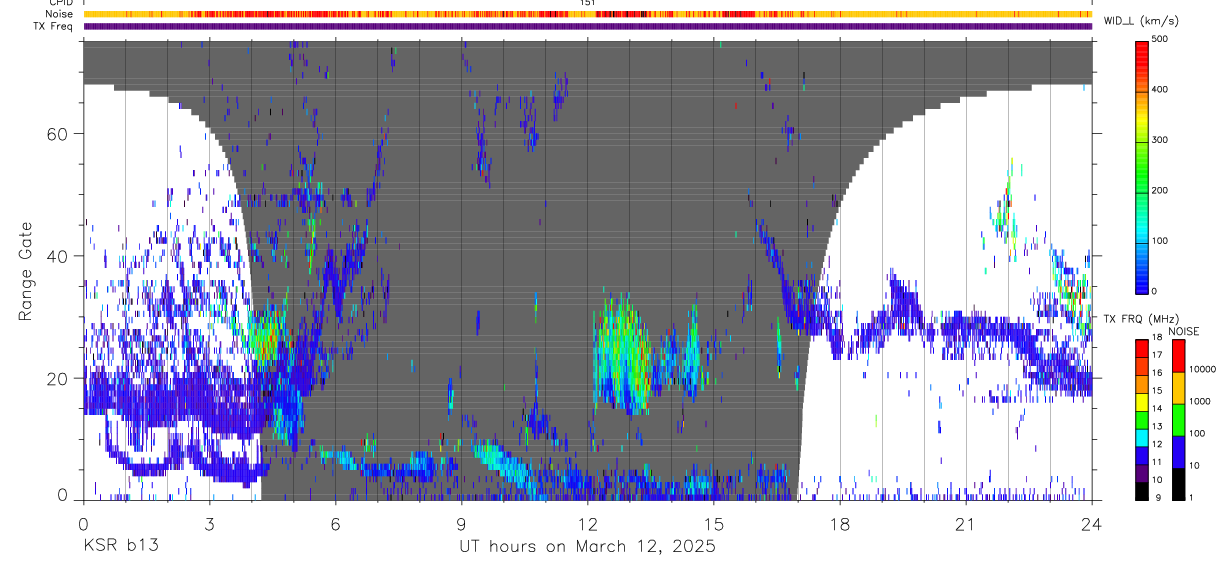Click the '400' tick on the width colorbar
Screen dimensions: 1228x567
[x=1162, y=89]
